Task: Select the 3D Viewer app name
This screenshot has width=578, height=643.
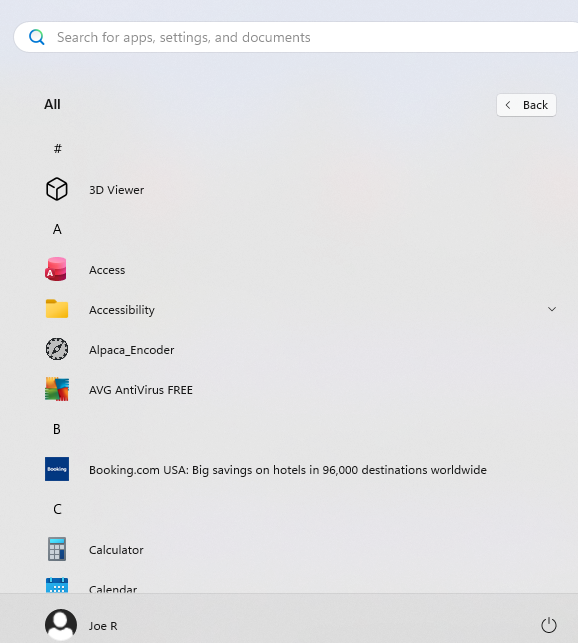Action: point(117,190)
